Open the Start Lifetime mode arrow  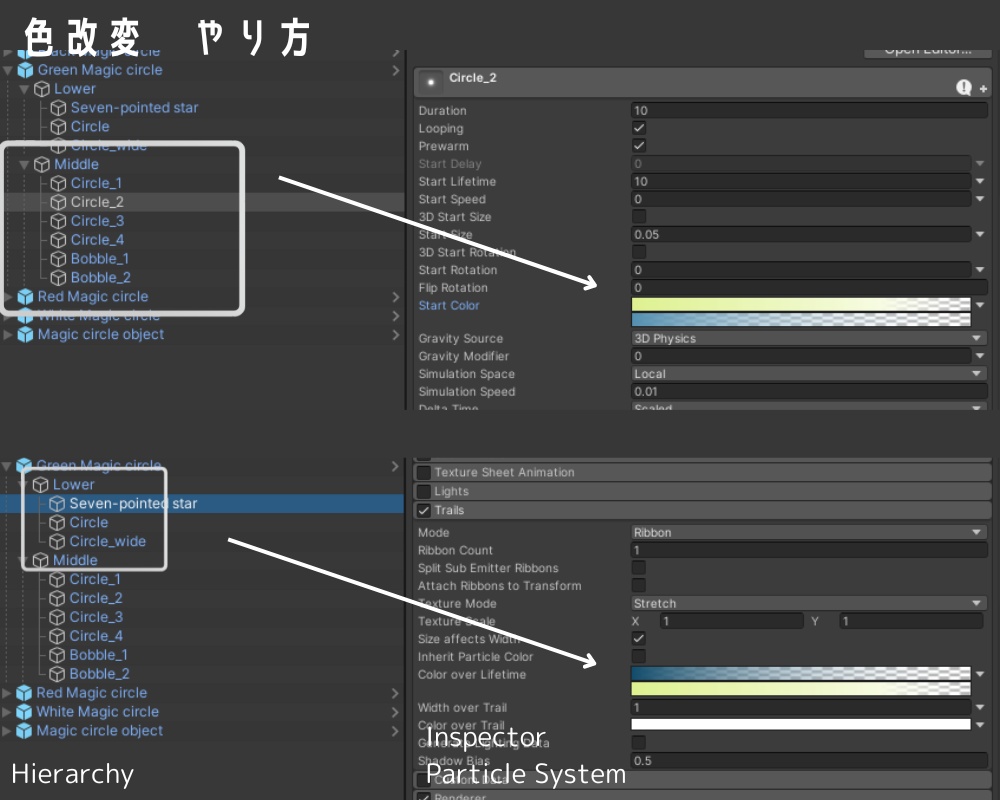(980, 181)
